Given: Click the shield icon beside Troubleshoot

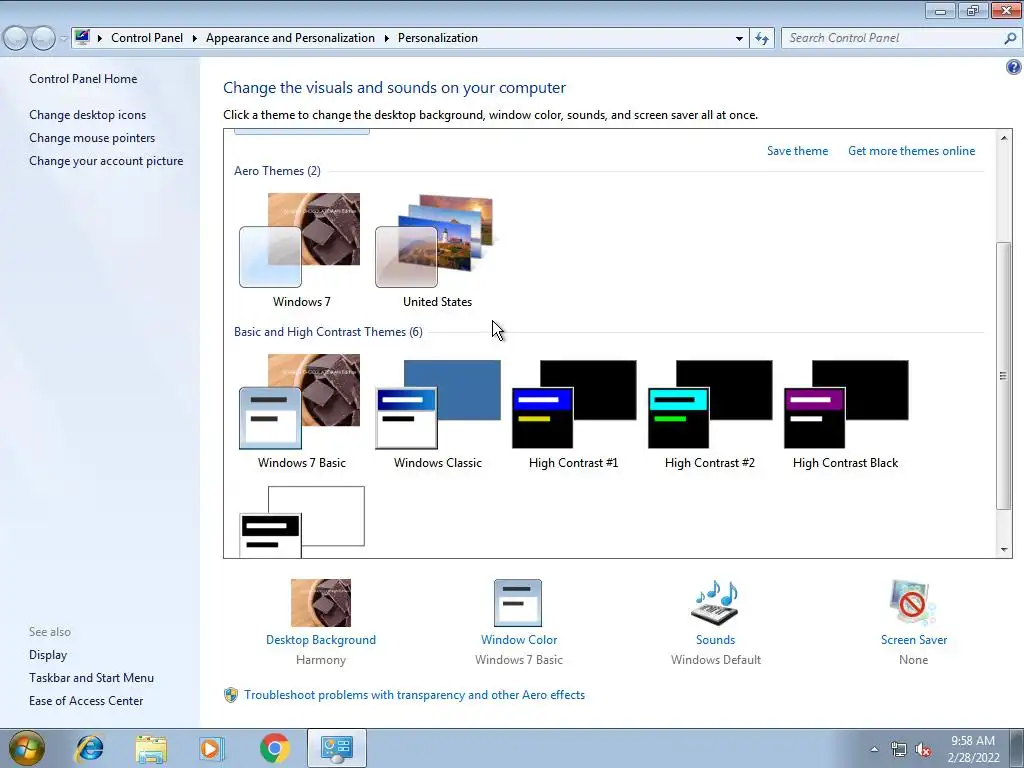Looking at the screenshot, I should tap(231, 695).
